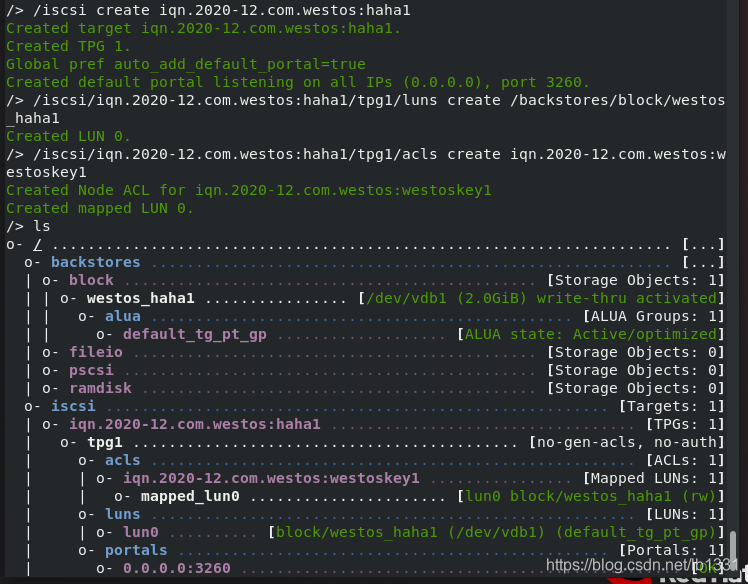
Task: Select the "Created LUN 0." output line
Action: click(68, 136)
